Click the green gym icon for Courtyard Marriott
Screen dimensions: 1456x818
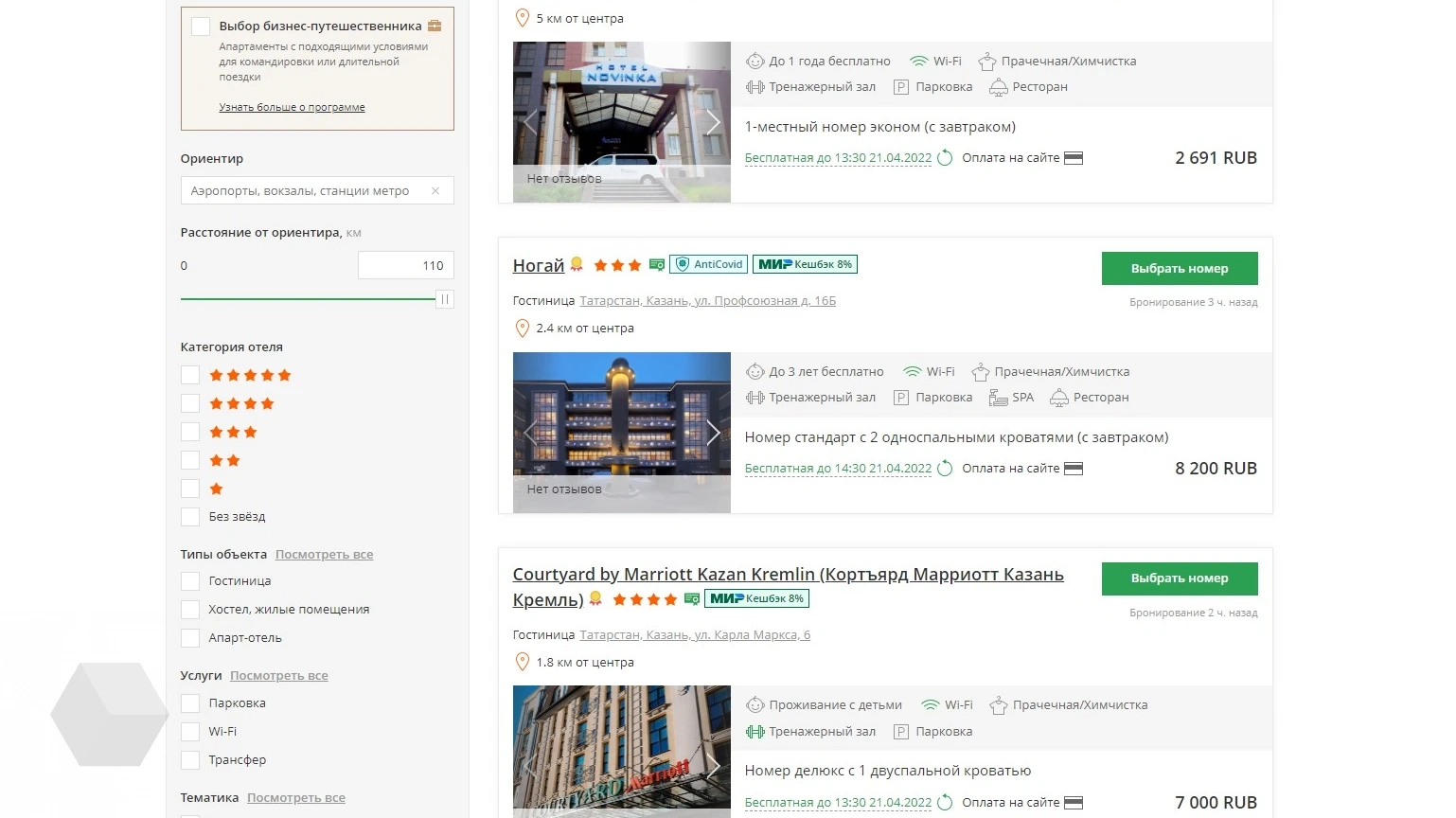pos(755,732)
